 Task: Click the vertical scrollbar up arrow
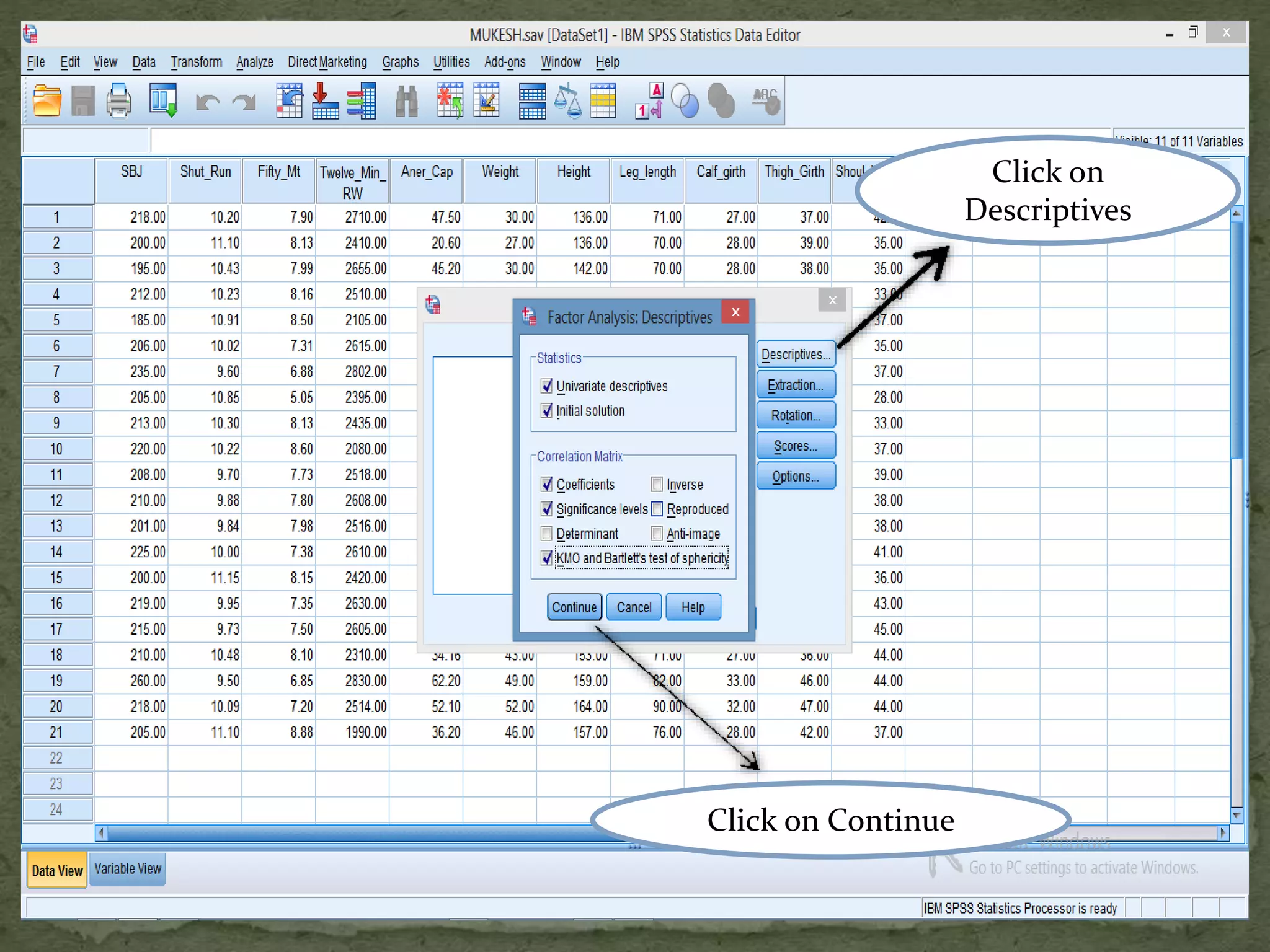pos(1237,214)
